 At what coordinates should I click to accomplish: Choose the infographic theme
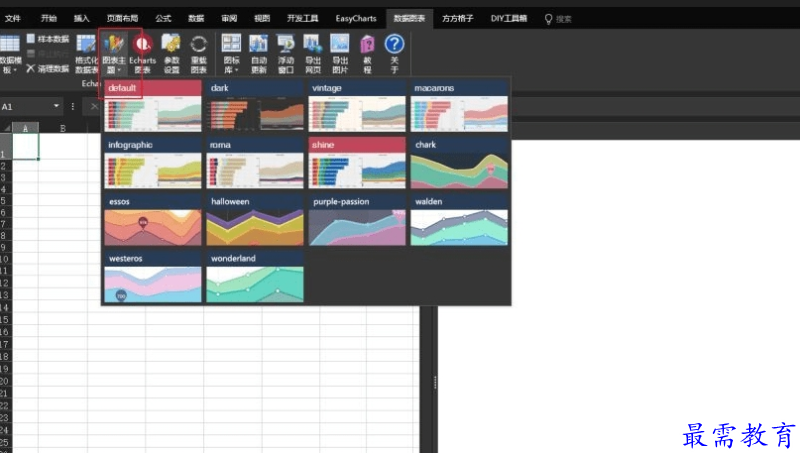(x=153, y=163)
